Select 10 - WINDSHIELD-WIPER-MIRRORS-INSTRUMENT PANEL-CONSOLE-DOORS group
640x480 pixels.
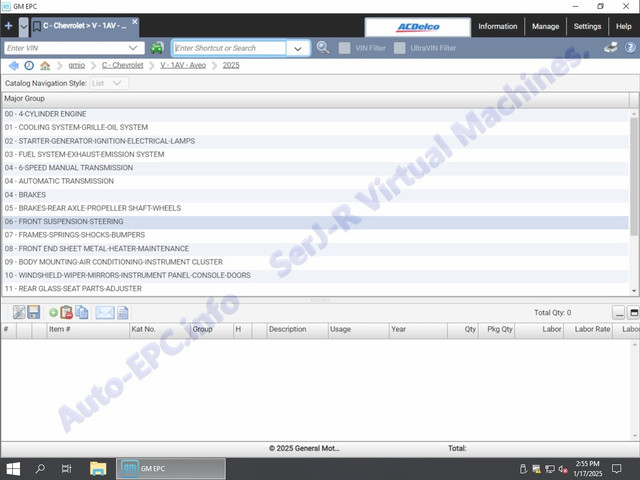click(x=315, y=276)
